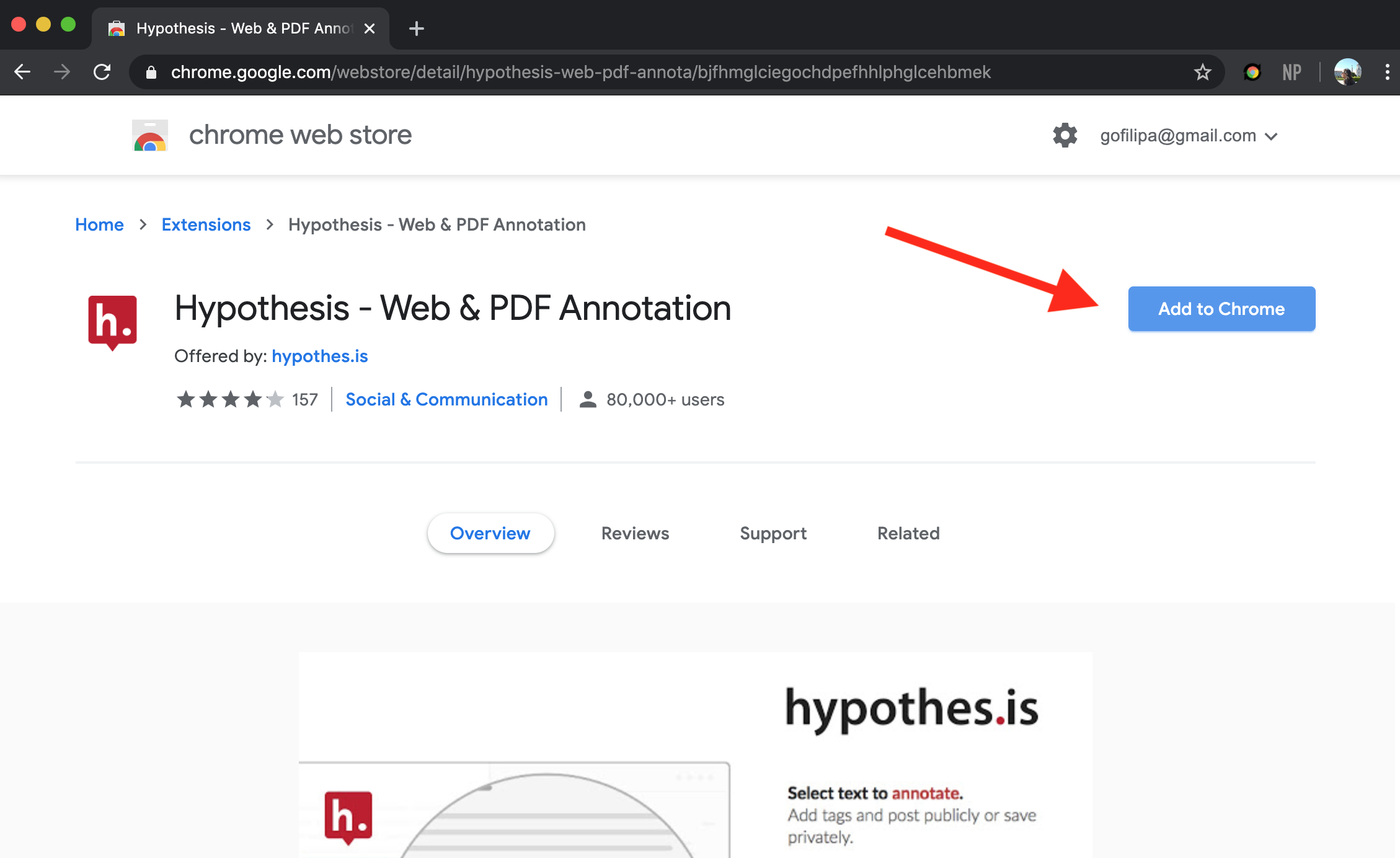
Task: Open the hypothes.is publisher link
Action: tap(319, 356)
